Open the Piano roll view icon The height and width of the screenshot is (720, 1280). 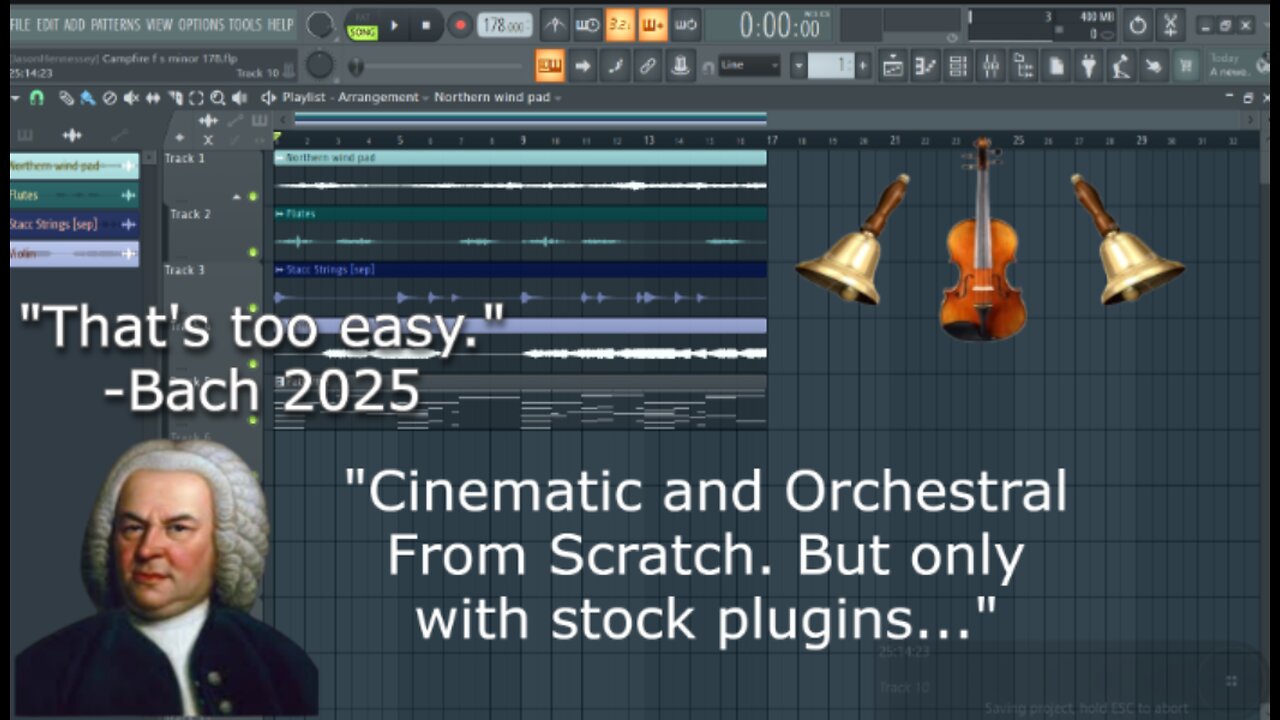click(925, 66)
